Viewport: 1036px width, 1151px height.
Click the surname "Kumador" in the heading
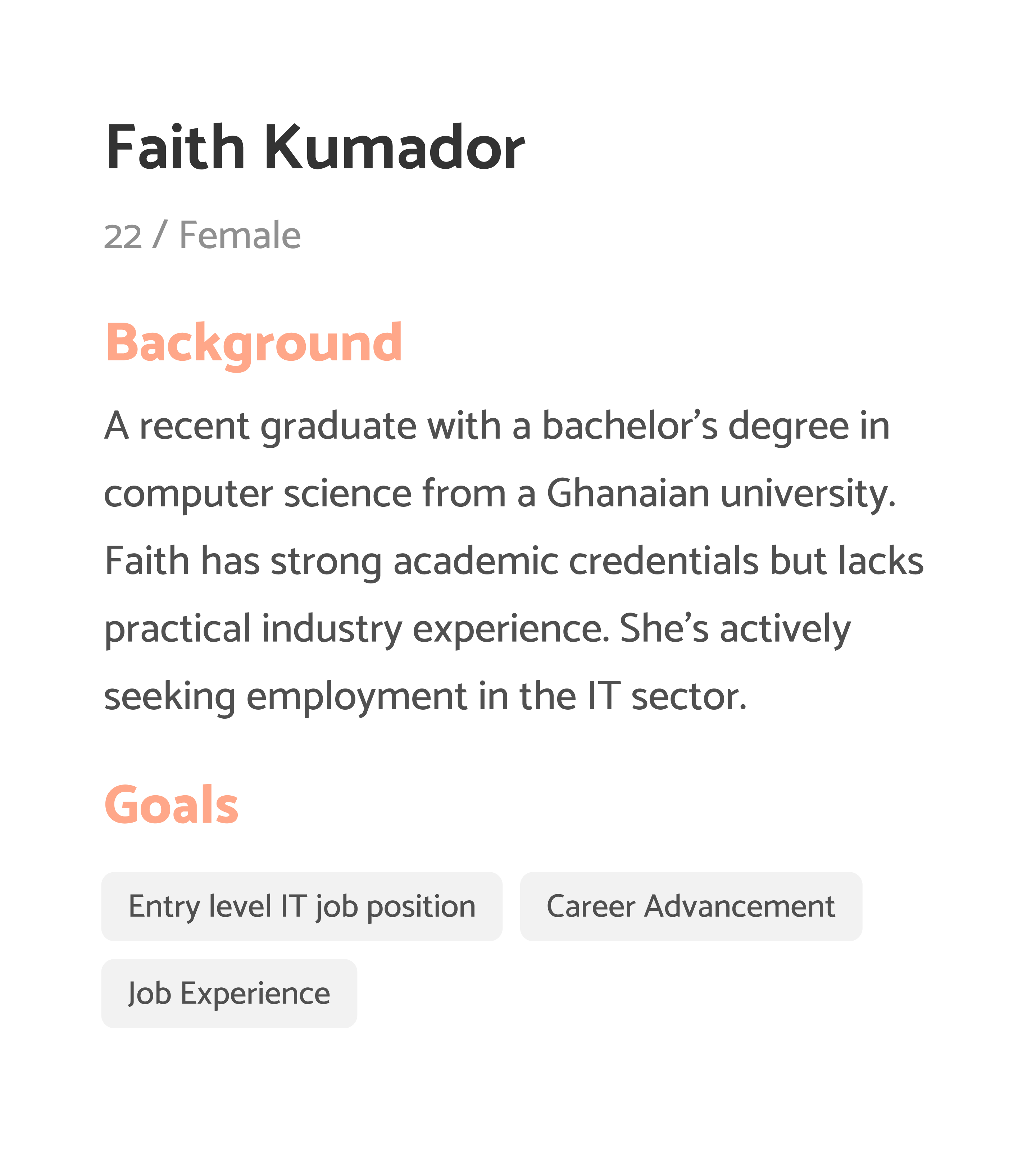pos(394,147)
